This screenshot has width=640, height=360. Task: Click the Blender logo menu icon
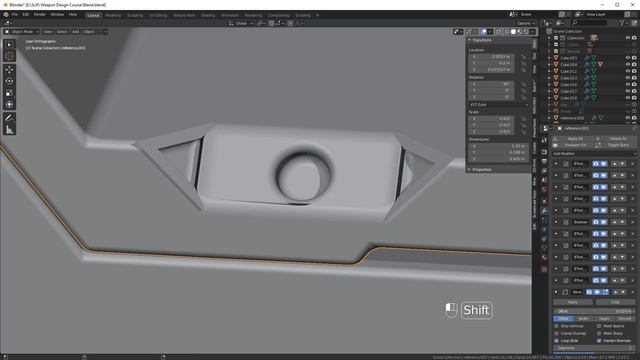6,15
